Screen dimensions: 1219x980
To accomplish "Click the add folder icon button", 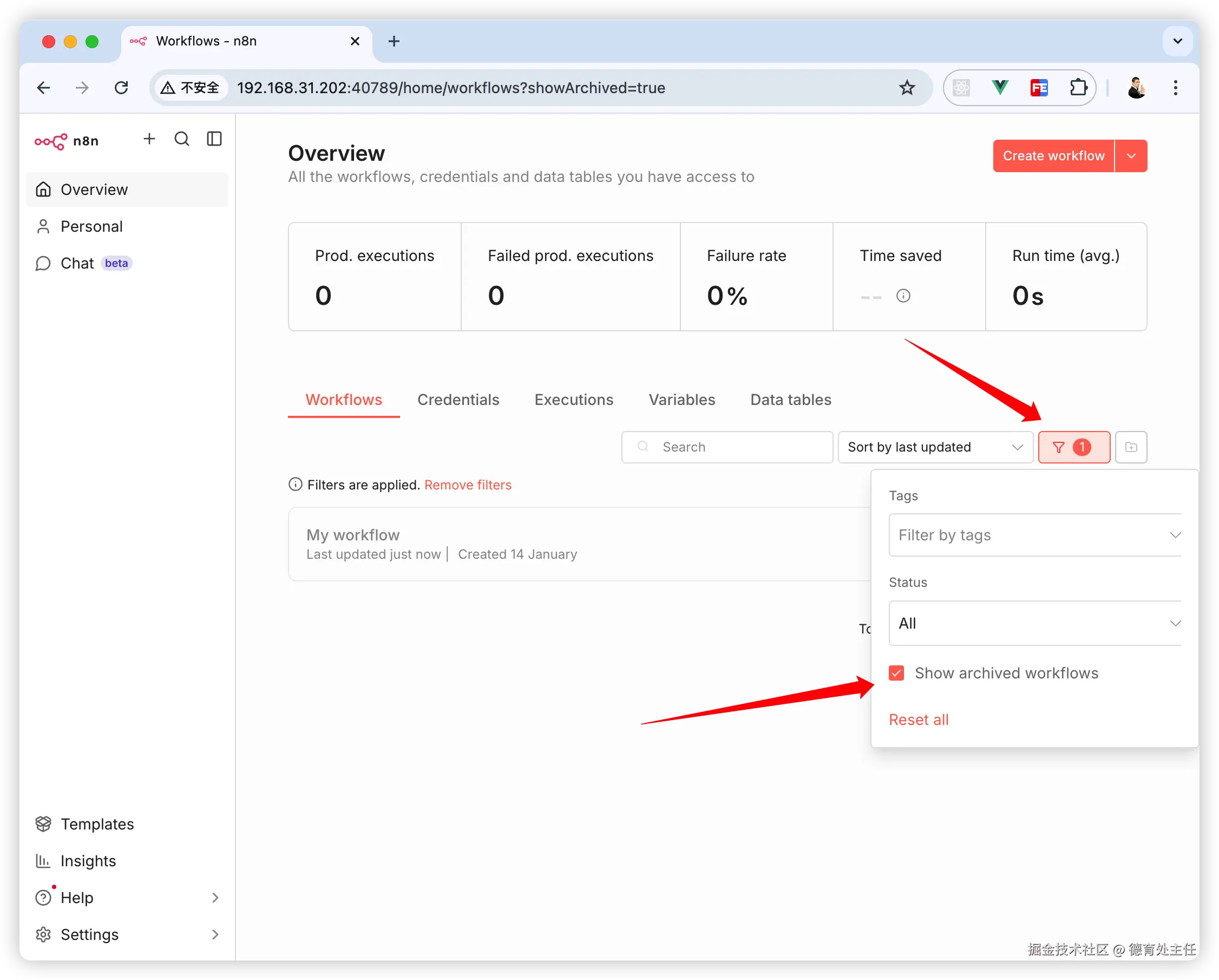I will [1131, 447].
